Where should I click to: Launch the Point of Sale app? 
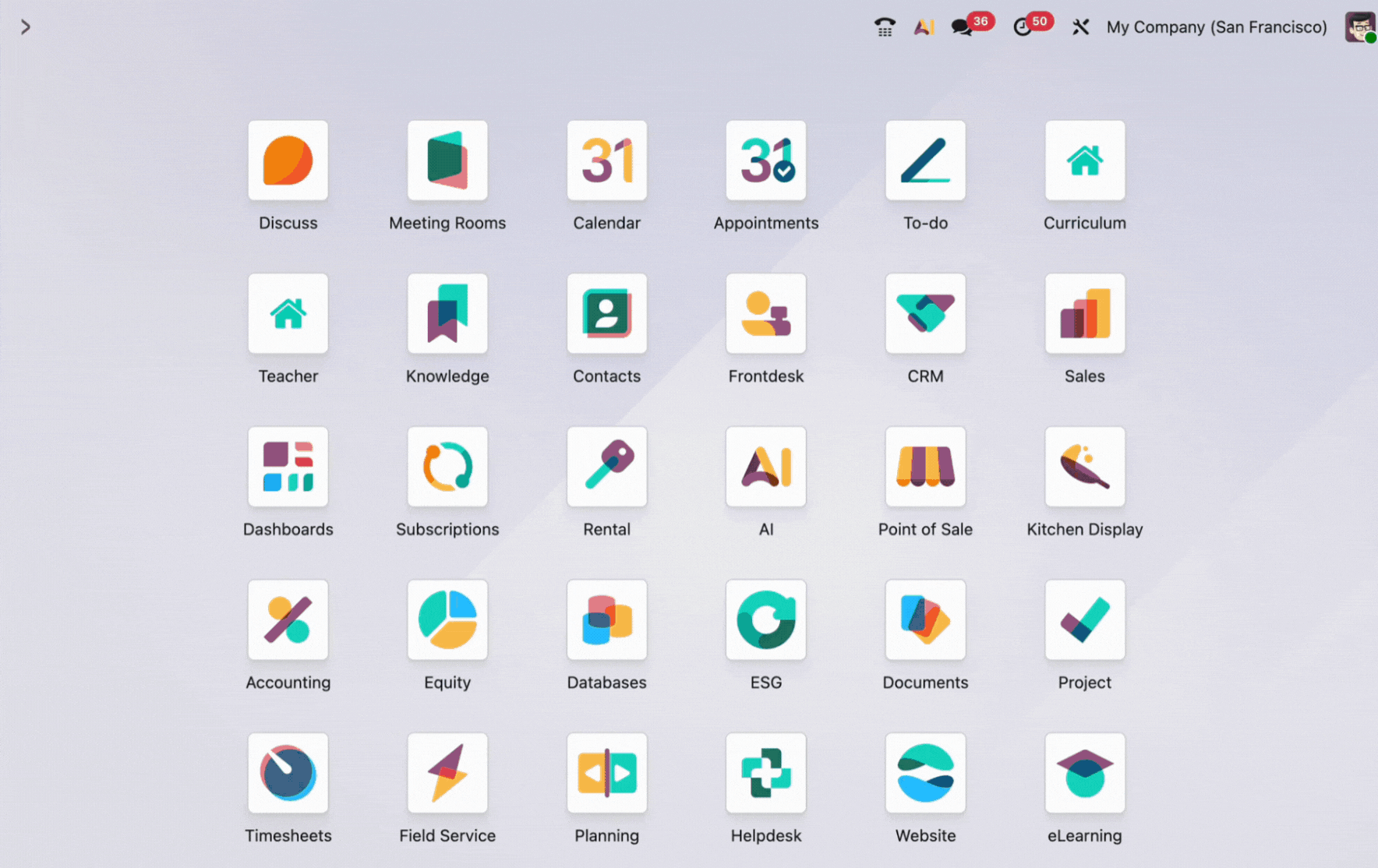tap(925, 467)
